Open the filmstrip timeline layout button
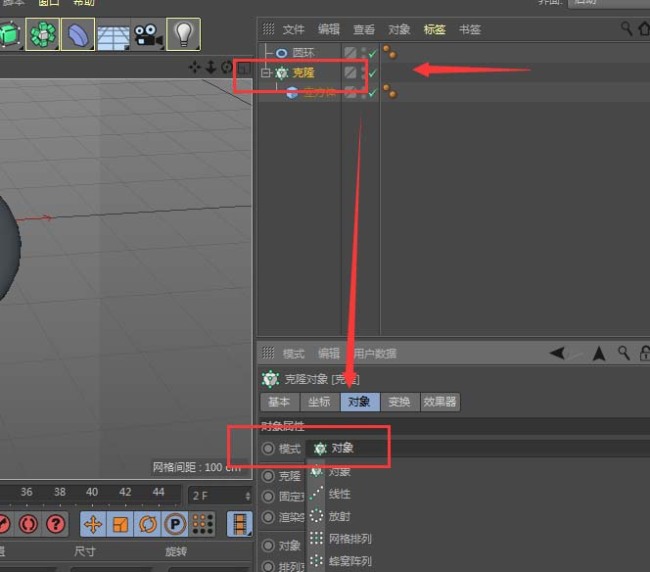 [x=240, y=524]
